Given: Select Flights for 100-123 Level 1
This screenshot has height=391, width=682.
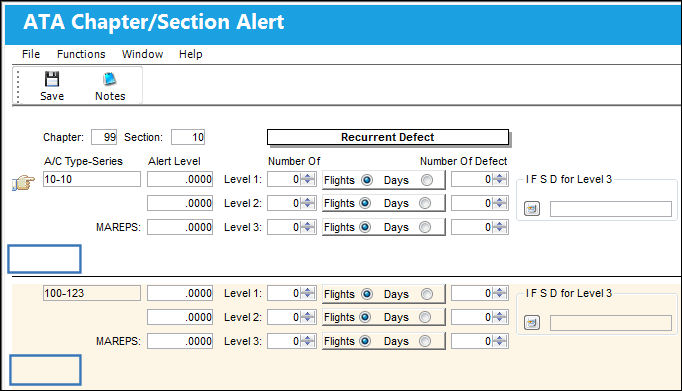Looking at the screenshot, I should click(x=367, y=294).
